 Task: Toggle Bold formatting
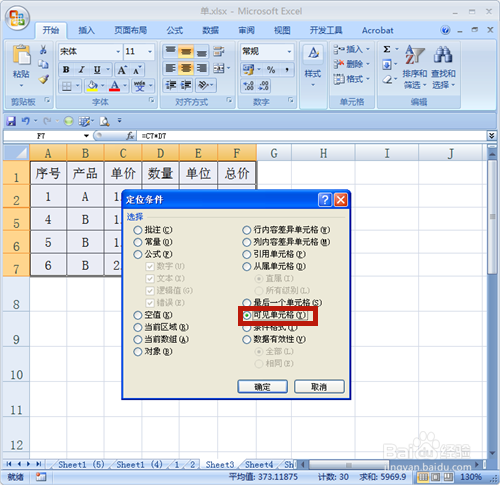[x=66, y=70]
